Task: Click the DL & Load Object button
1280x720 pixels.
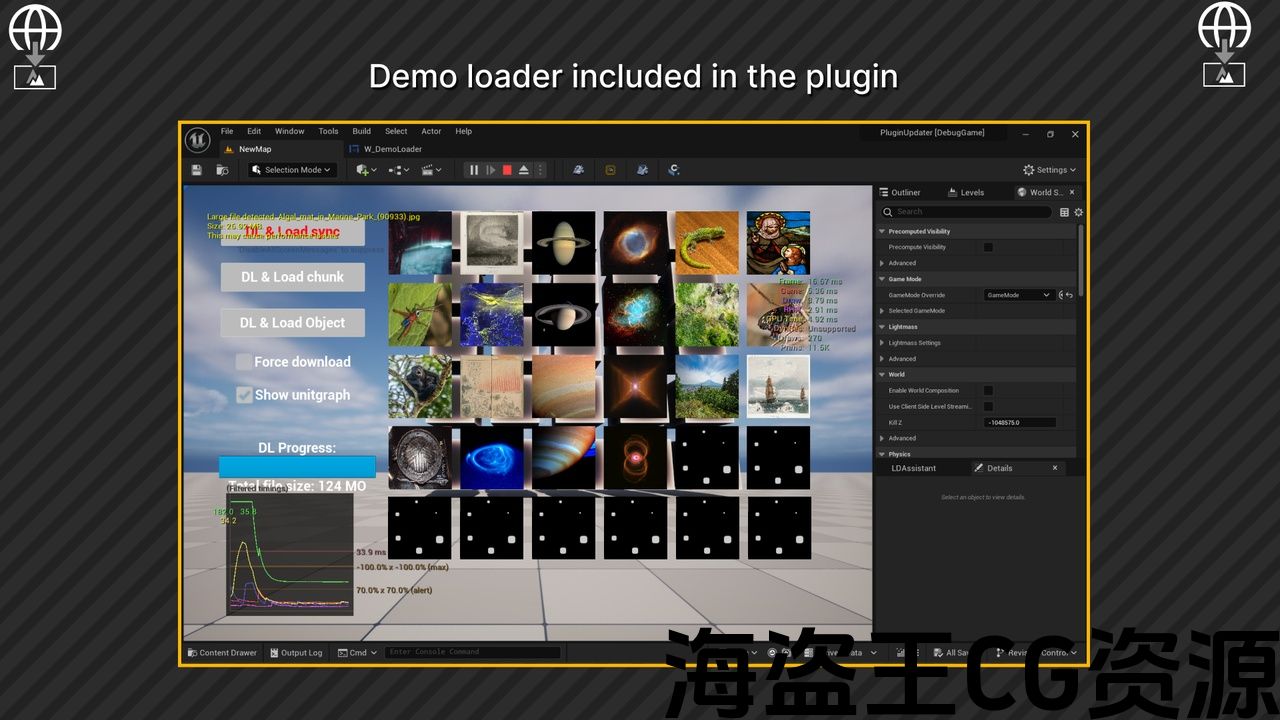Action: [292, 323]
